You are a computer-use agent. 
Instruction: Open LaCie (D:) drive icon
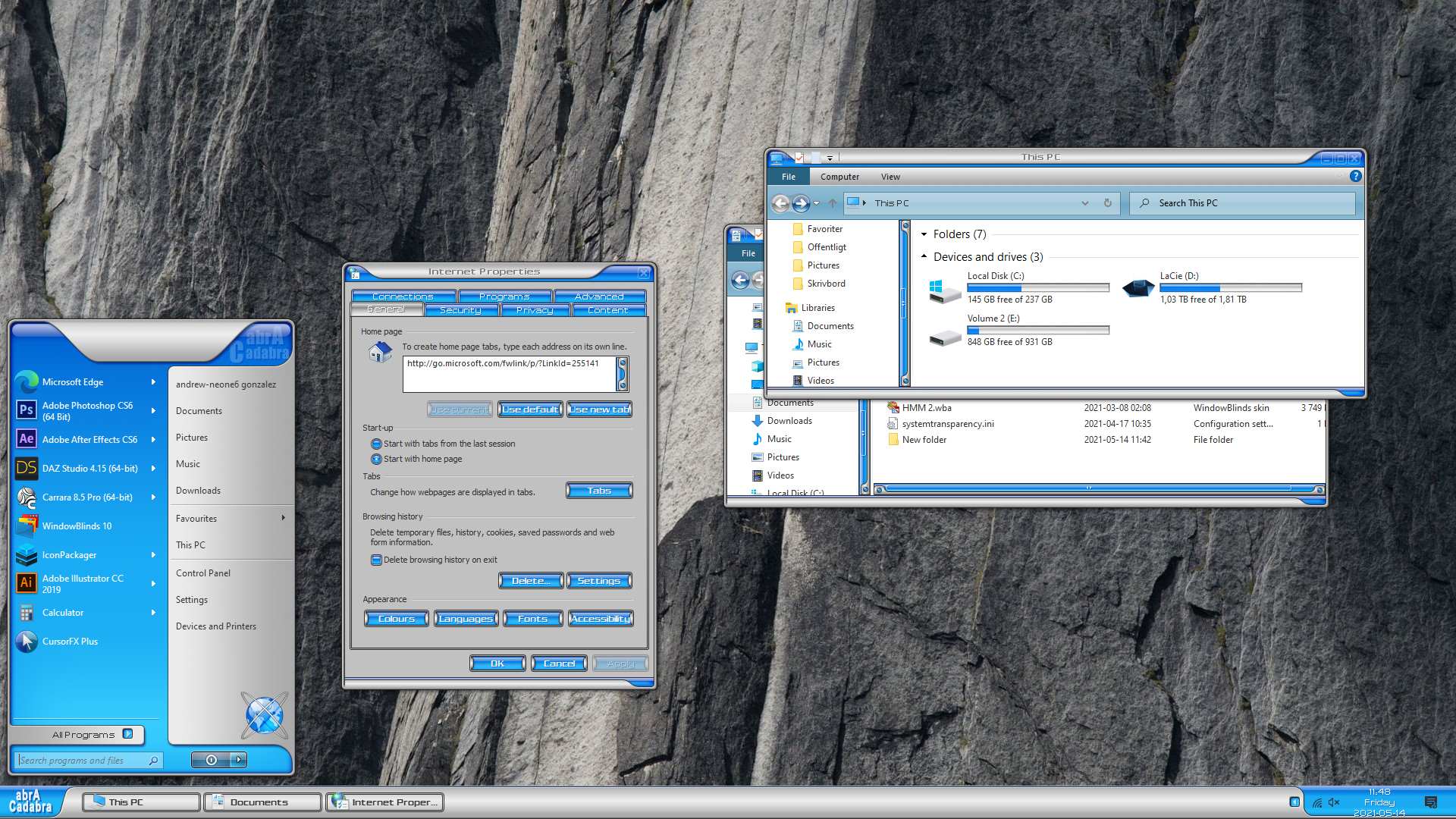pos(1137,288)
